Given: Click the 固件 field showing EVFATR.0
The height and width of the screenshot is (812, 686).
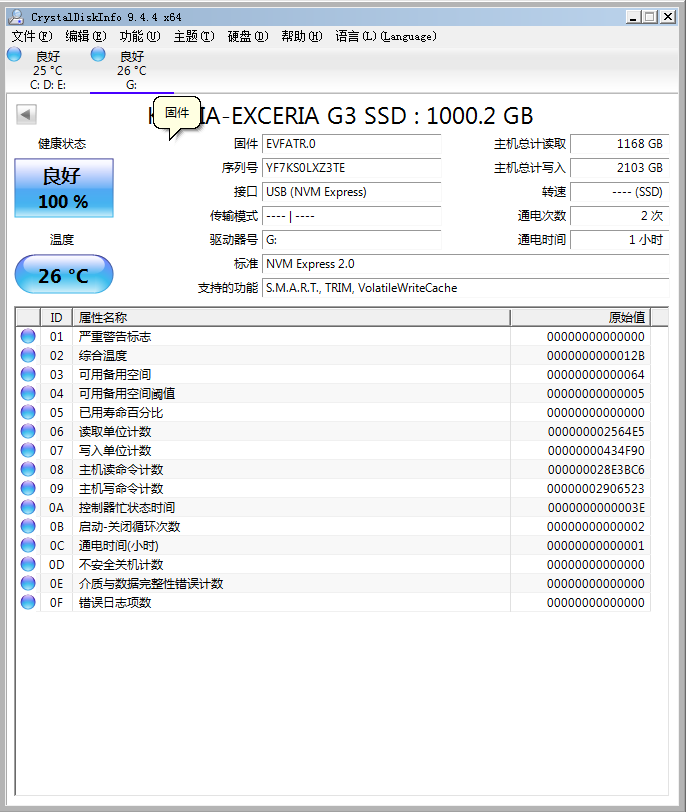Looking at the screenshot, I should pos(352,144).
